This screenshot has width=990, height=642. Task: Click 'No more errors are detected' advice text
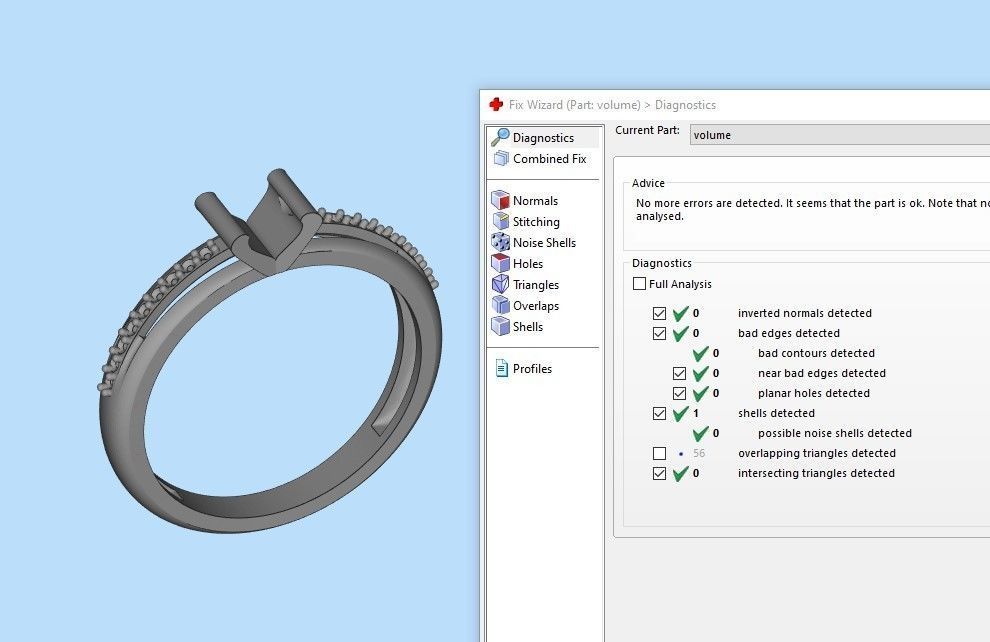813,210
